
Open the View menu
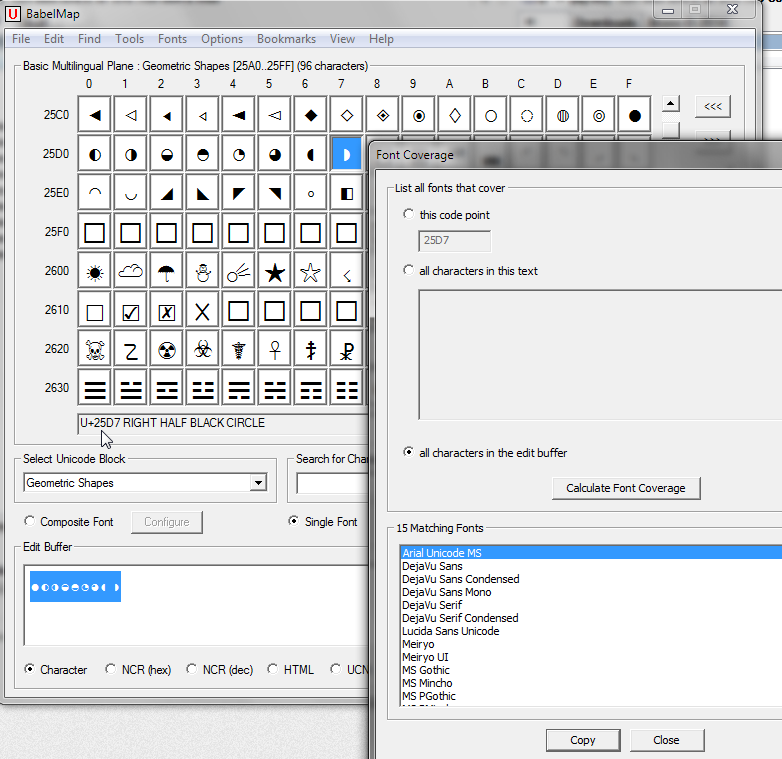tap(342, 39)
